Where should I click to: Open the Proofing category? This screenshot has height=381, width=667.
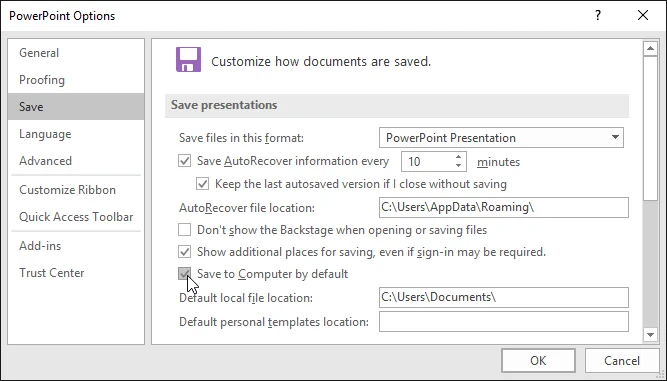76,80
